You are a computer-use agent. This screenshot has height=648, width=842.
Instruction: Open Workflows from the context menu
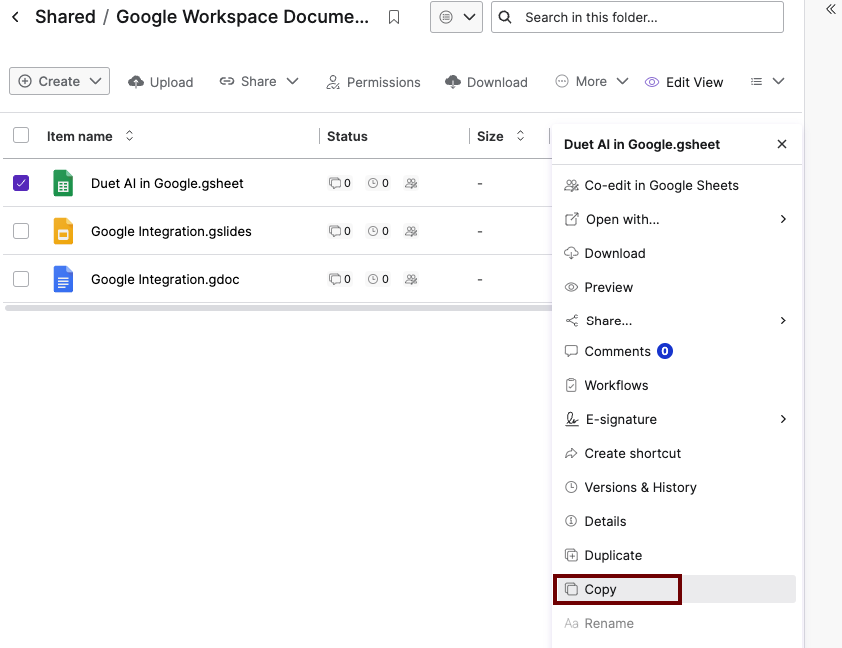pos(677,385)
